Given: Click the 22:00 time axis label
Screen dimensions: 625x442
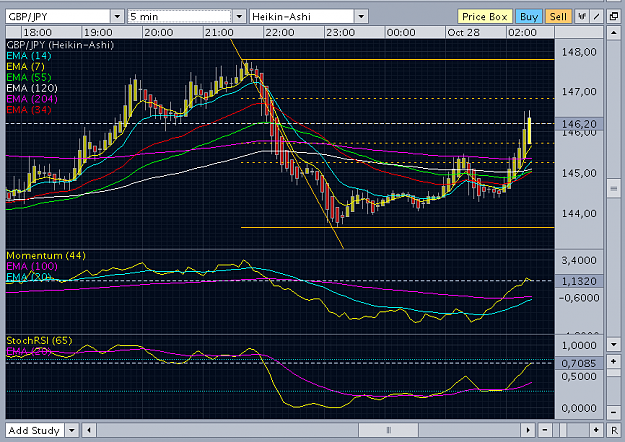Looking at the screenshot, I should pos(280,33).
